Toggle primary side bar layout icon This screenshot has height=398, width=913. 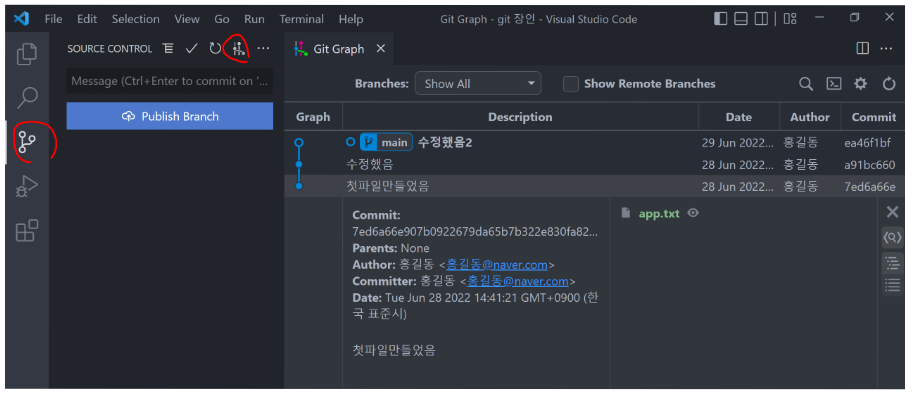(x=720, y=19)
